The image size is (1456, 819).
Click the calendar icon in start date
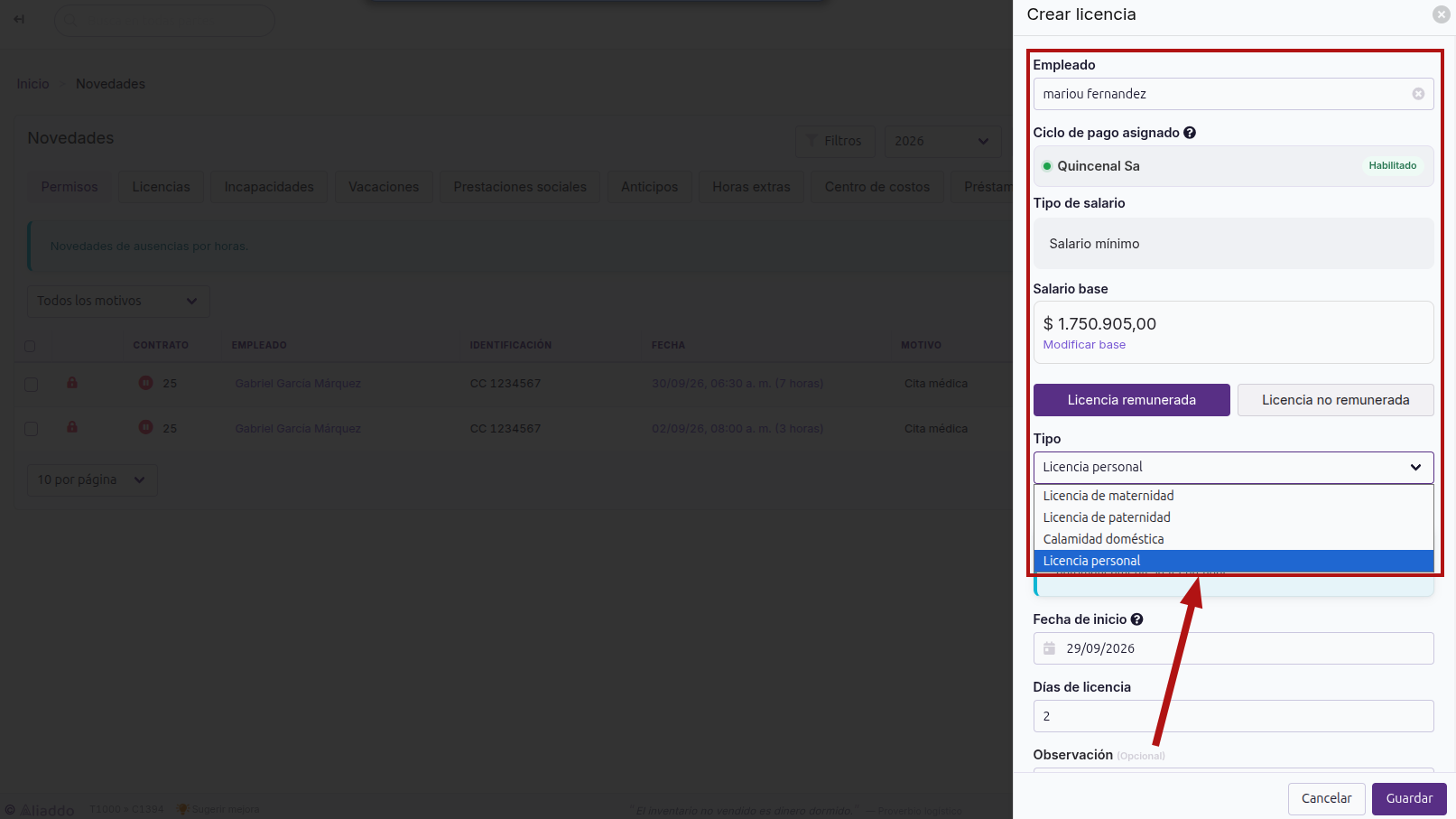click(1050, 648)
